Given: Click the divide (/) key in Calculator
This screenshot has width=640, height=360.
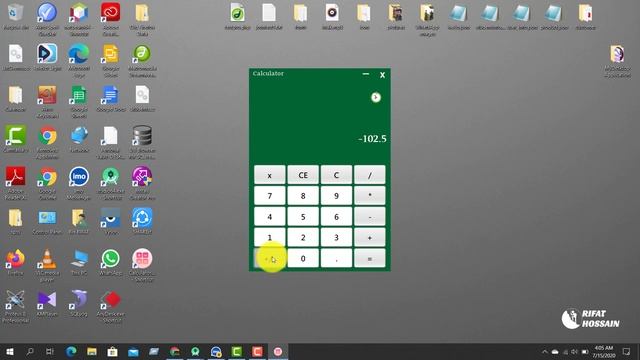Looking at the screenshot, I should point(370,175).
